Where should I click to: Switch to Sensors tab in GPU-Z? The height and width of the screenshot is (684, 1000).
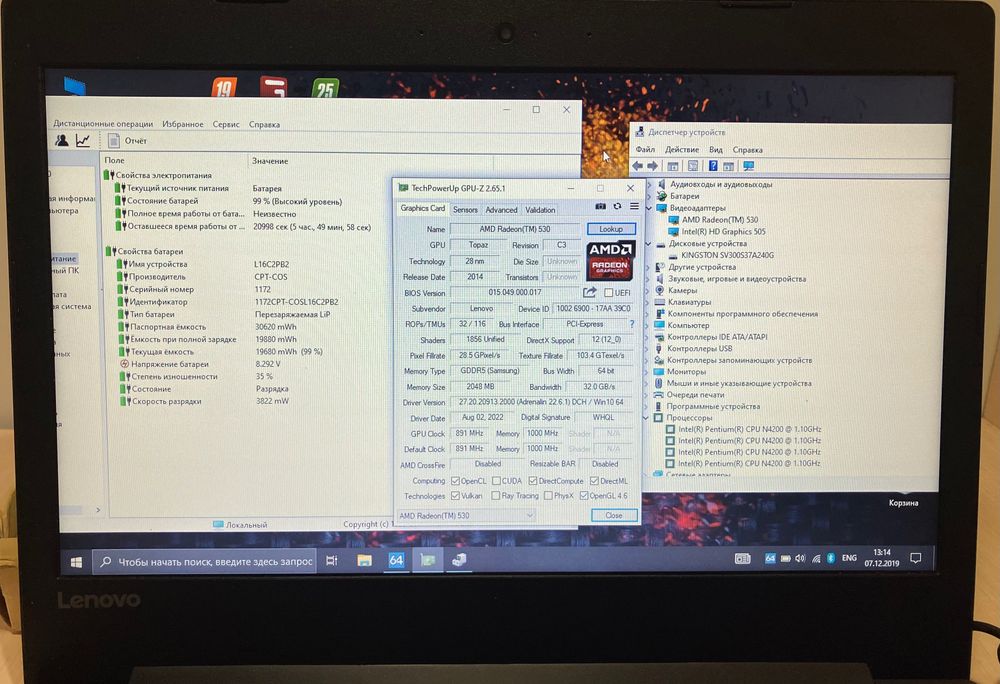[x=465, y=210]
